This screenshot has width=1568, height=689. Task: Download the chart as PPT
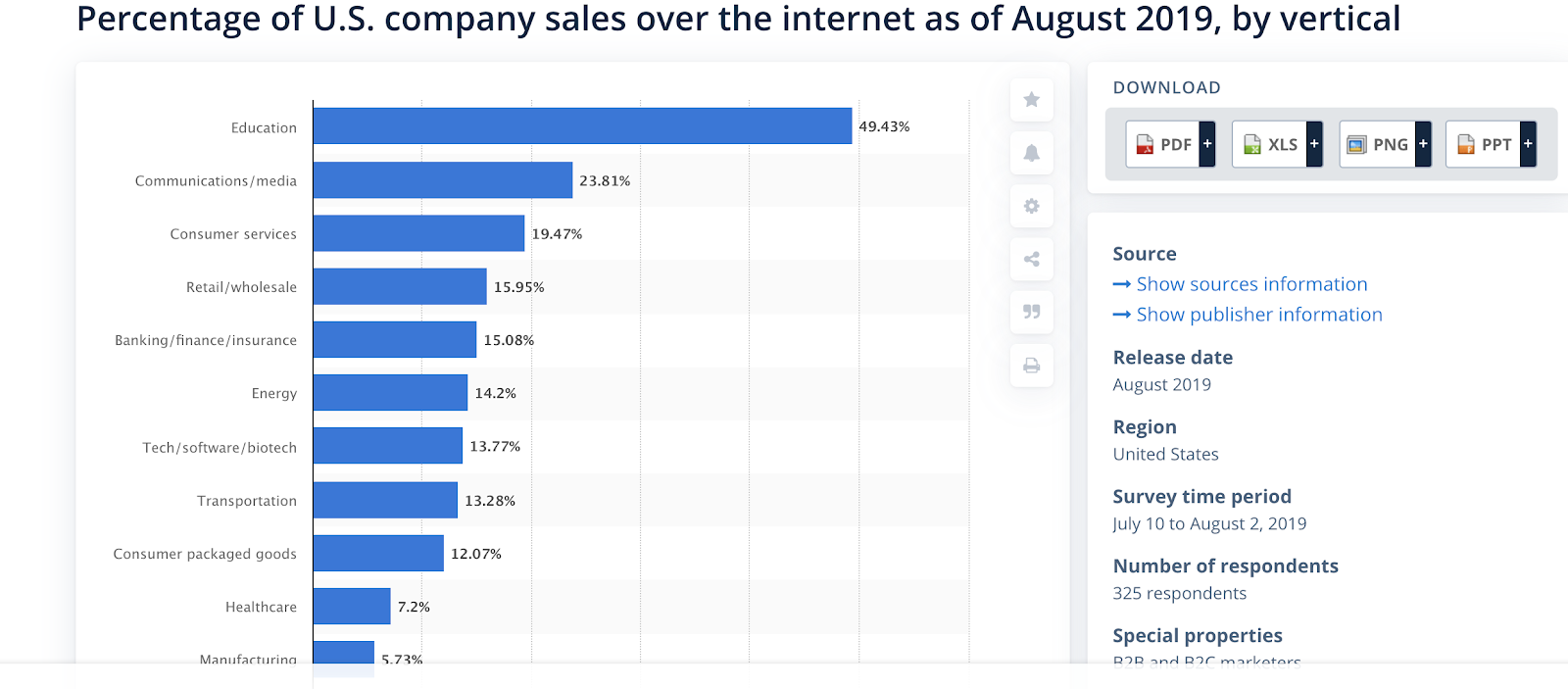[1484, 144]
